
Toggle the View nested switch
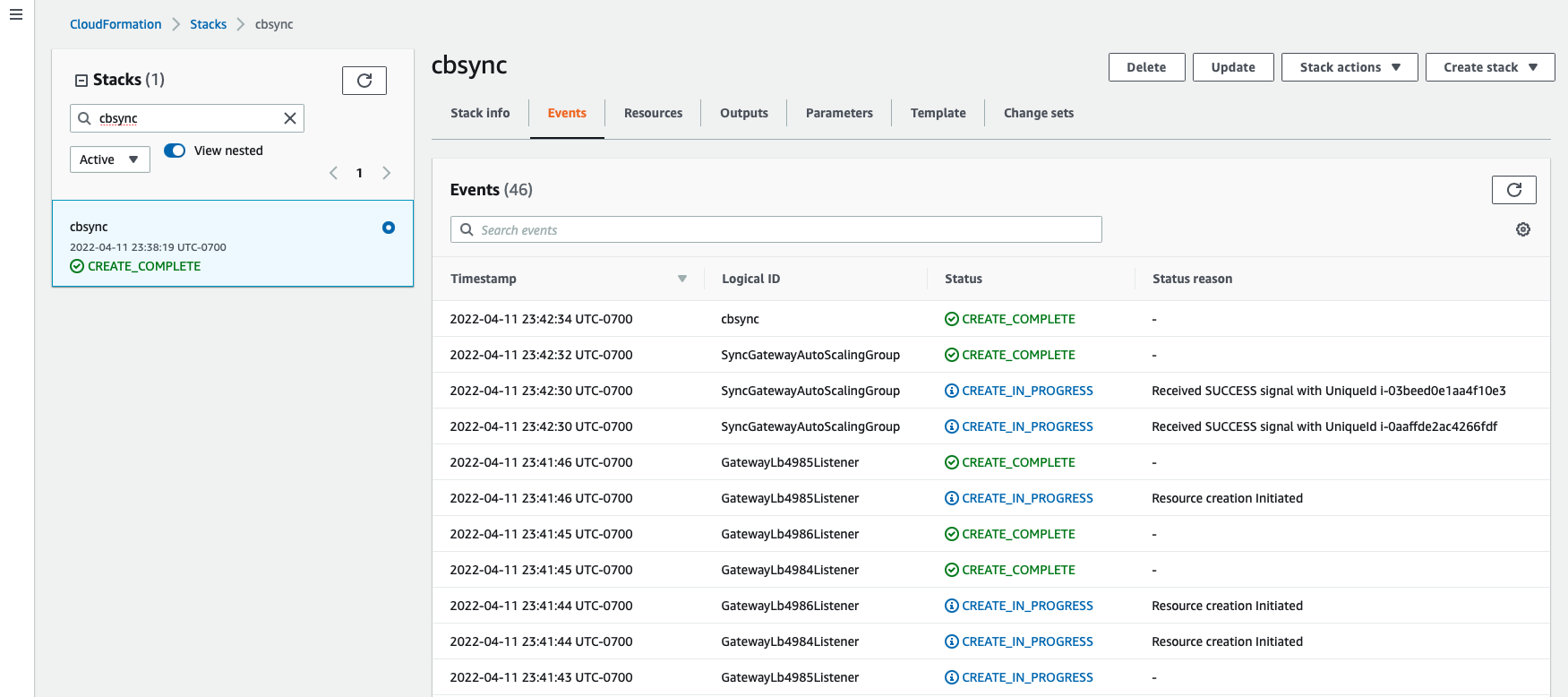[x=175, y=151]
